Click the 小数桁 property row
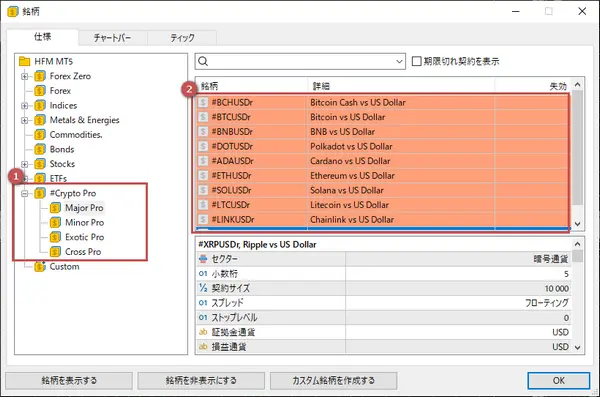 [384, 274]
